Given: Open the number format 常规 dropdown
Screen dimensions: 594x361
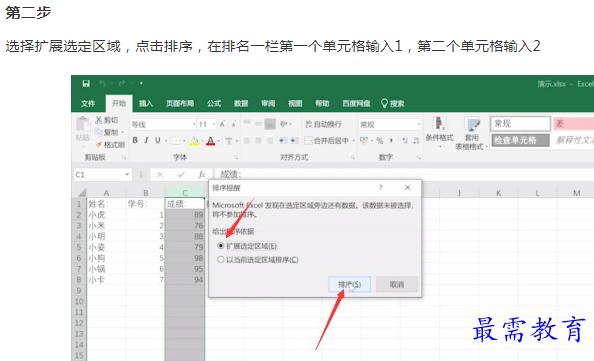Looking at the screenshot, I should coord(419,124).
